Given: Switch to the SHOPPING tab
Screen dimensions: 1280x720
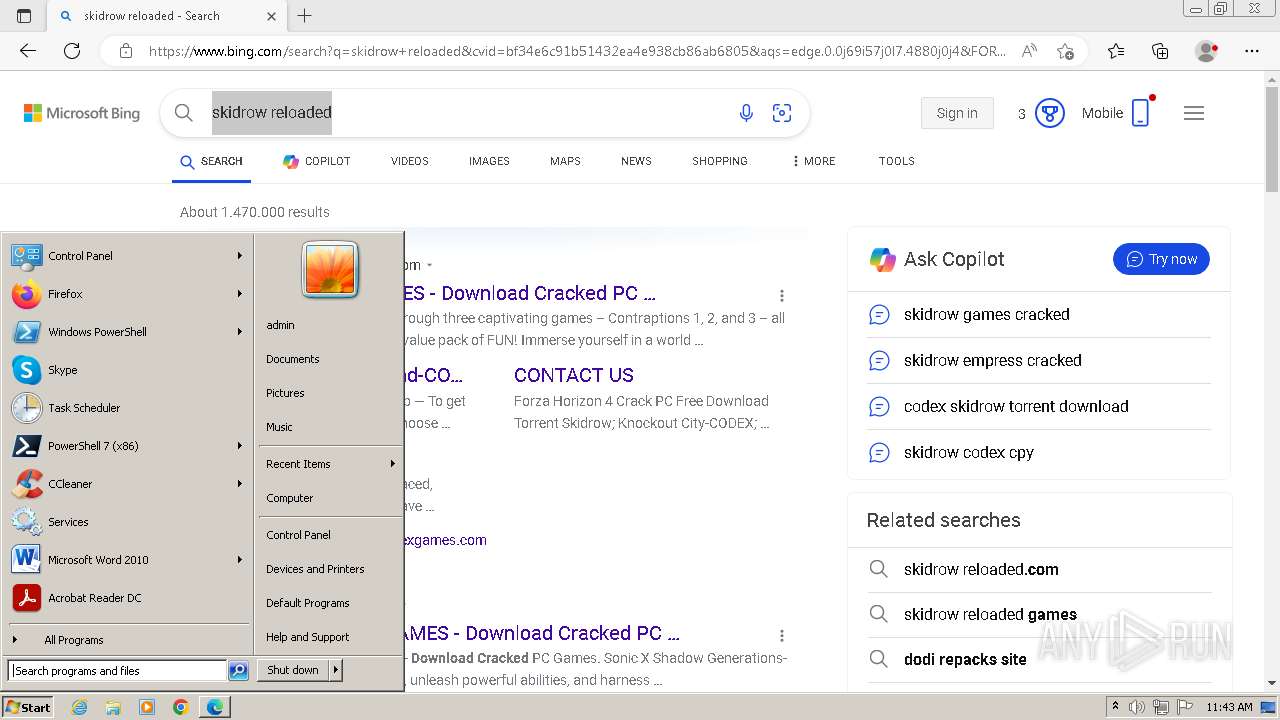Looking at the screenshot, I should (x=720, y=161).
